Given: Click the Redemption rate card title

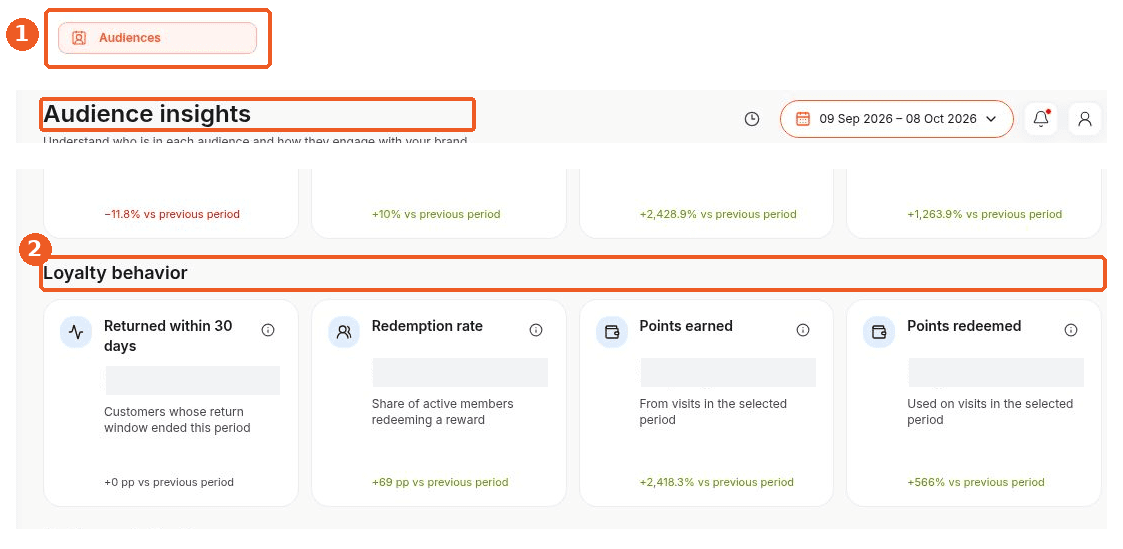Looking at the screenshot, I should click(x=428, y=326).
